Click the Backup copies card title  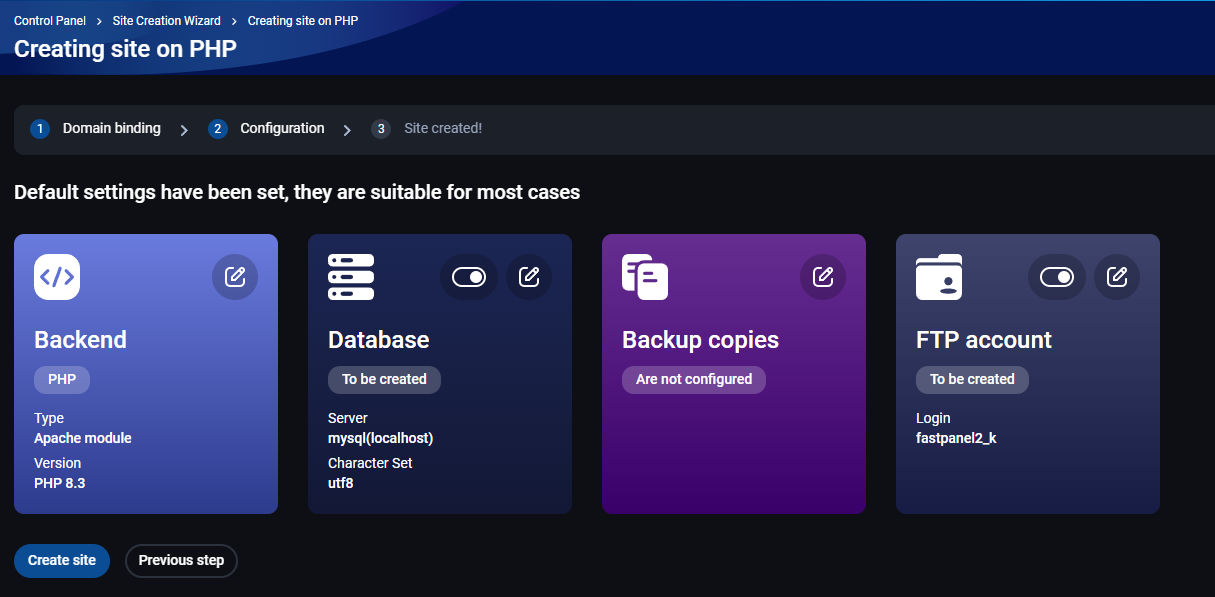pos(700,340)
